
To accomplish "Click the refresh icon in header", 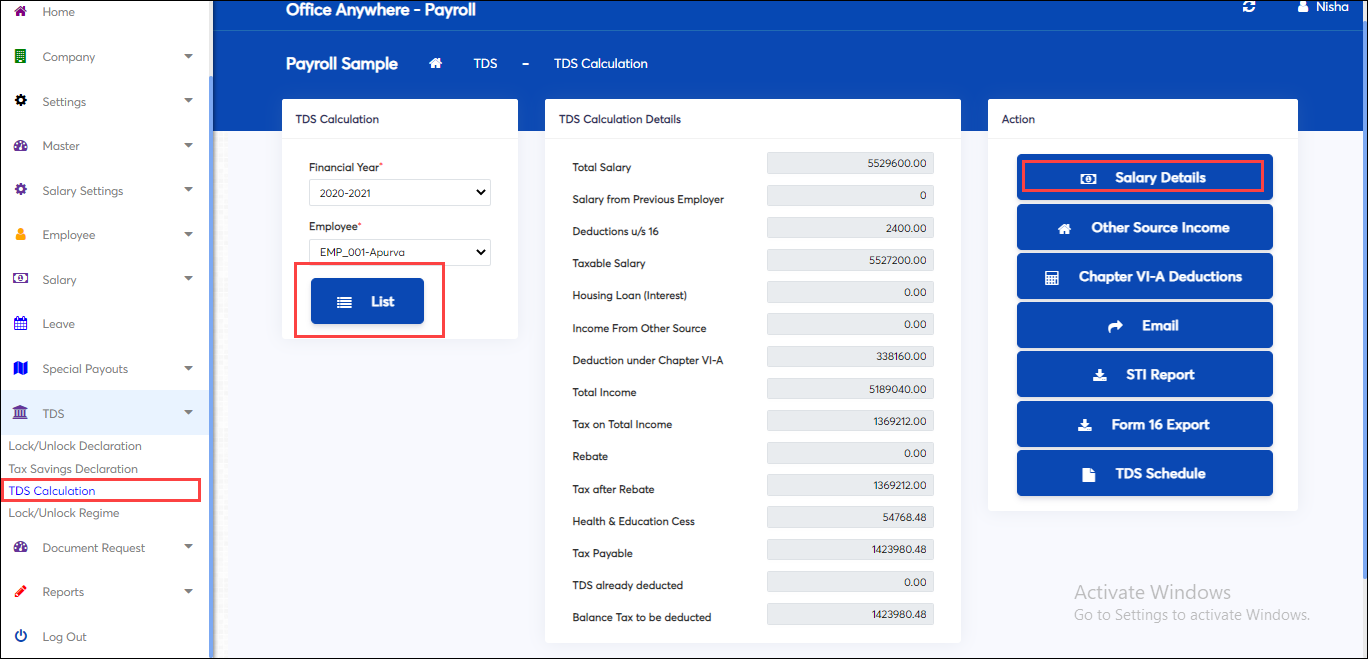I will [1248, 7].
